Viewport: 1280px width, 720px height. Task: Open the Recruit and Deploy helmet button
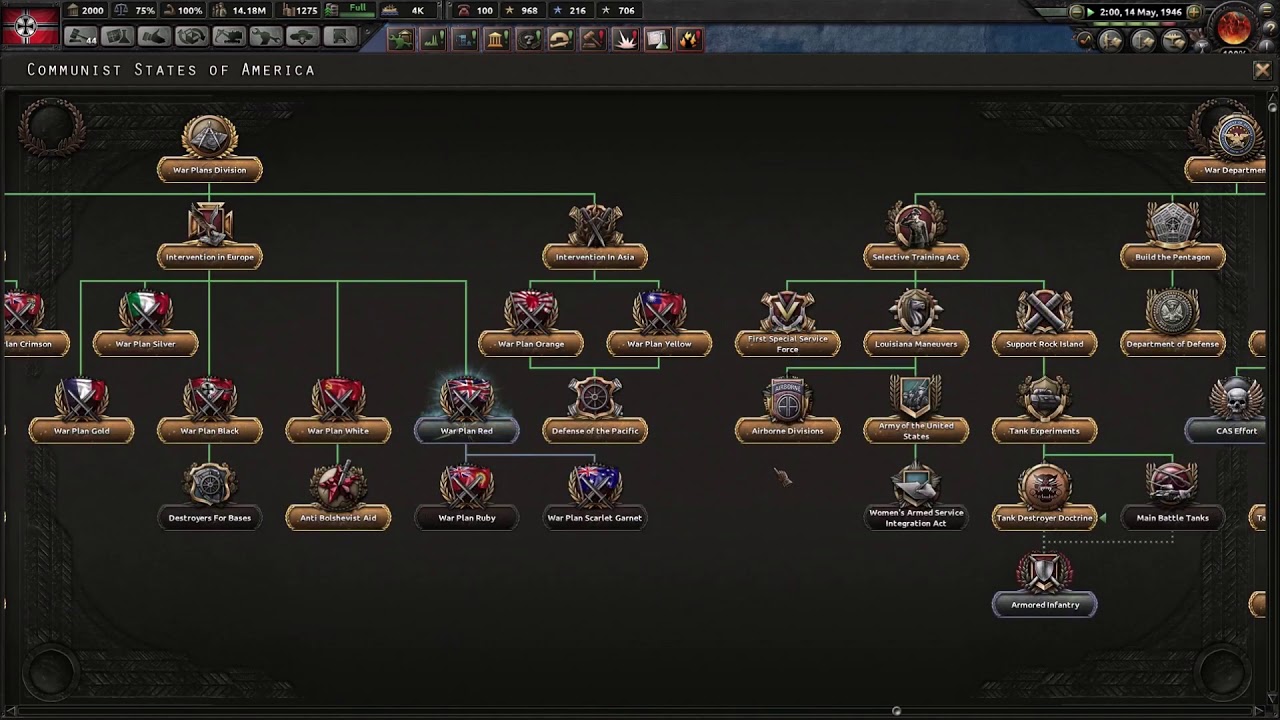click(303, 37)
